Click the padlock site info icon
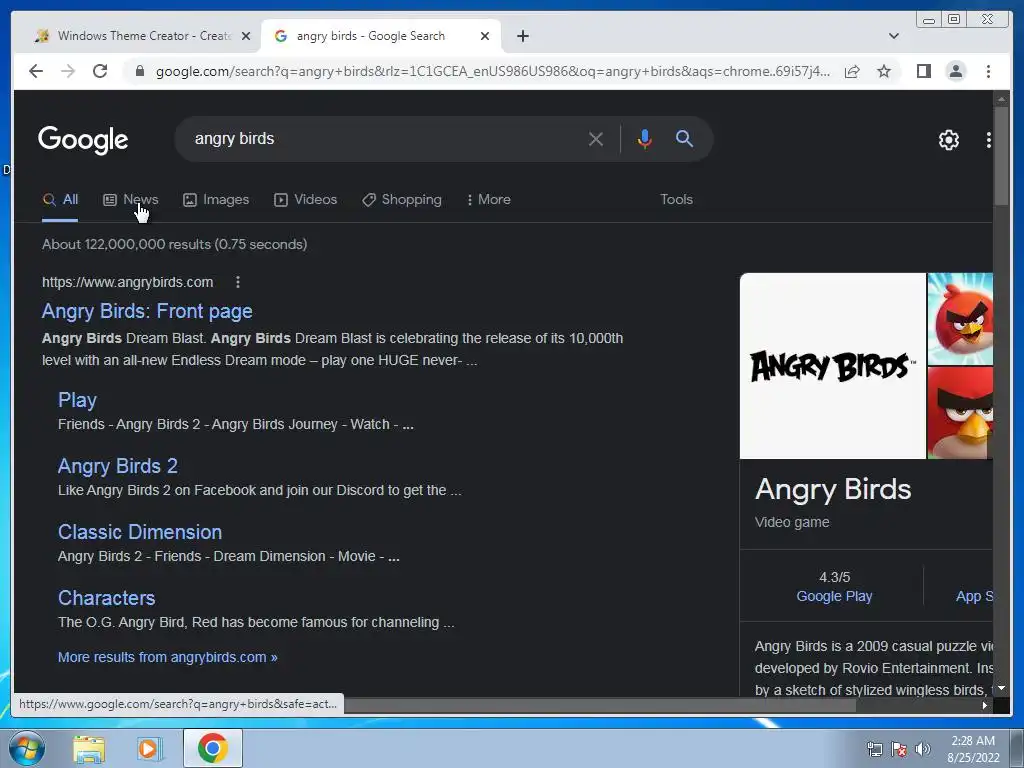Image resolution: width=1024 pixels, height=768 pixels. click(139, 71)
